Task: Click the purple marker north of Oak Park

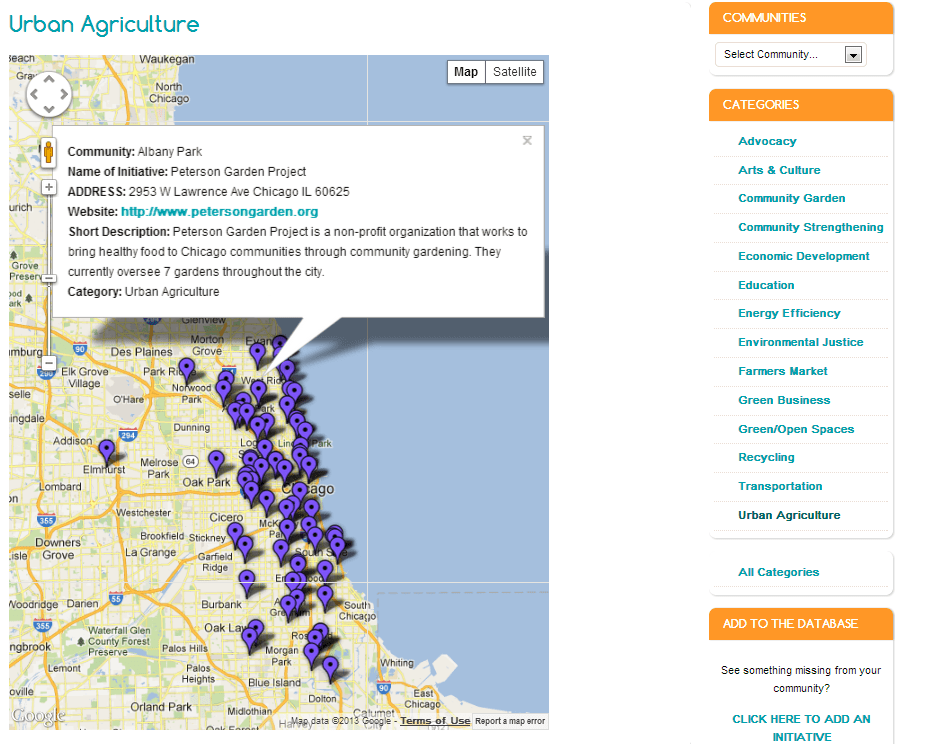Action: (x=216, y=461)
